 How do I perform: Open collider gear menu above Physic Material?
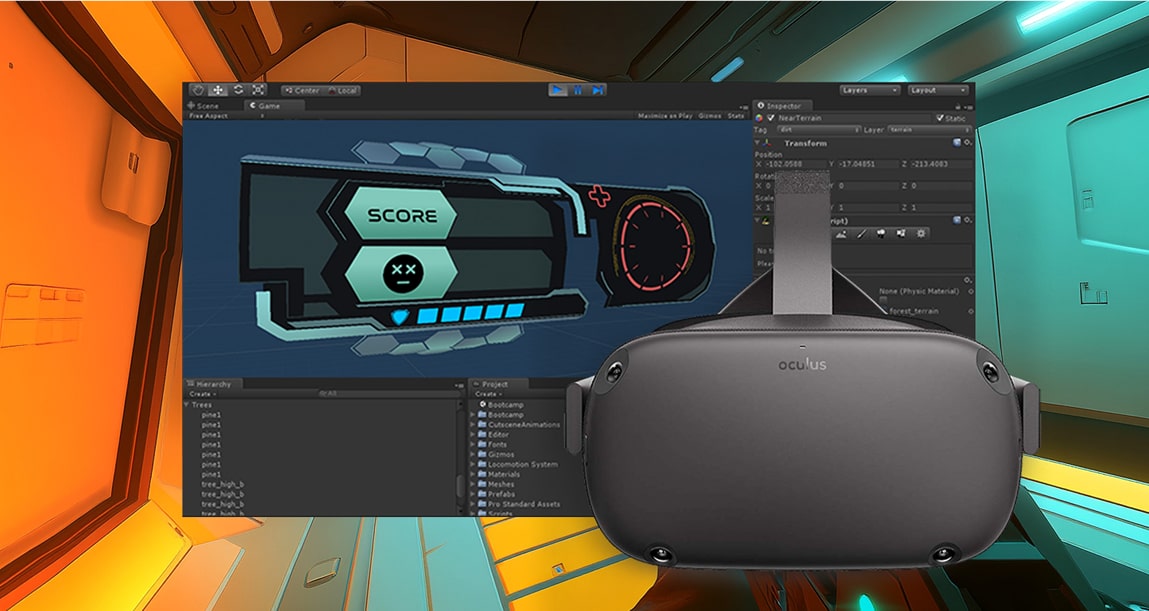tap(967, 281)
